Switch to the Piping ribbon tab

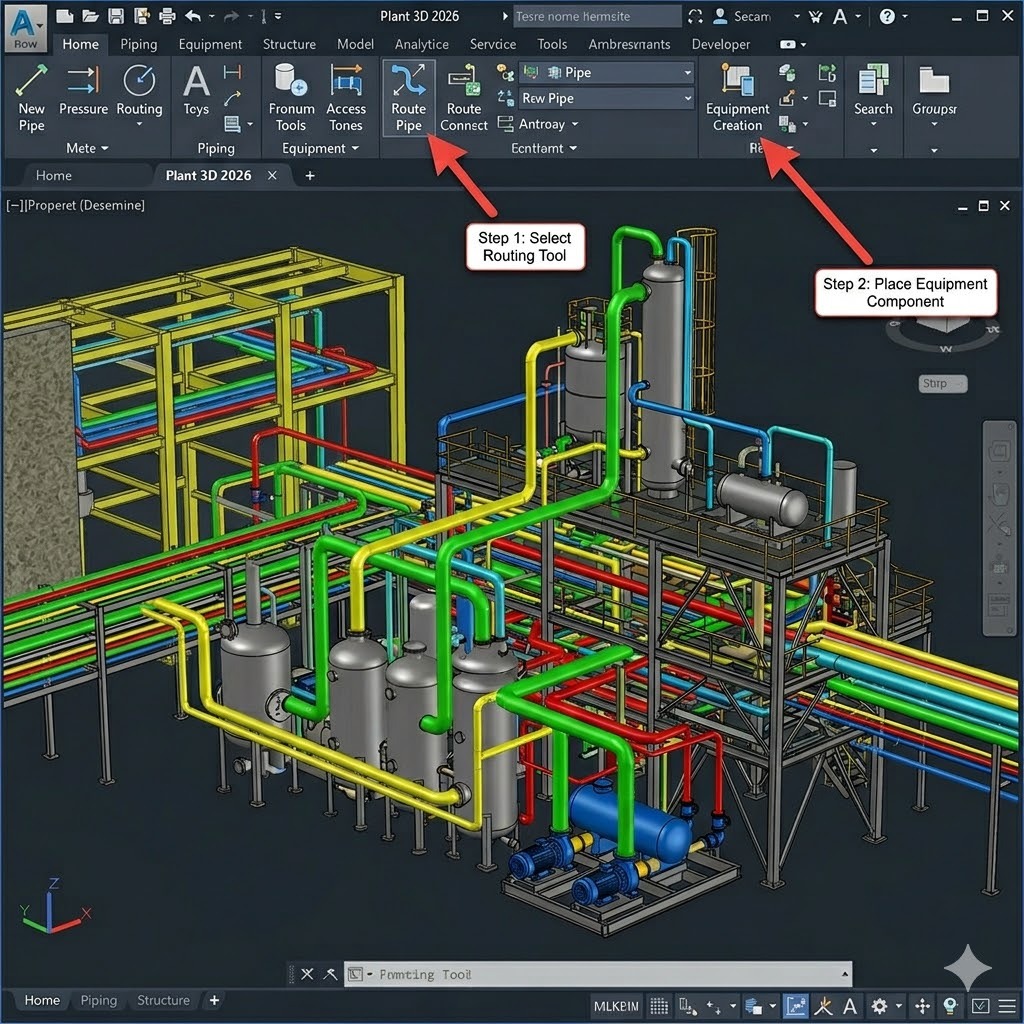(x=138, y=44)
